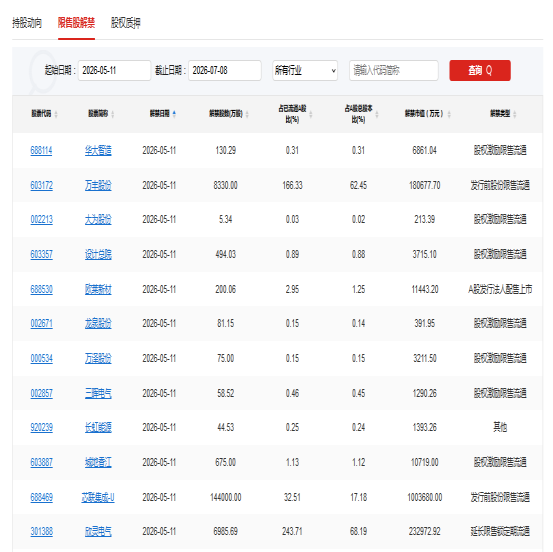
Task: Switch to 持股动向 tab
Action: (x=27, y=23)
